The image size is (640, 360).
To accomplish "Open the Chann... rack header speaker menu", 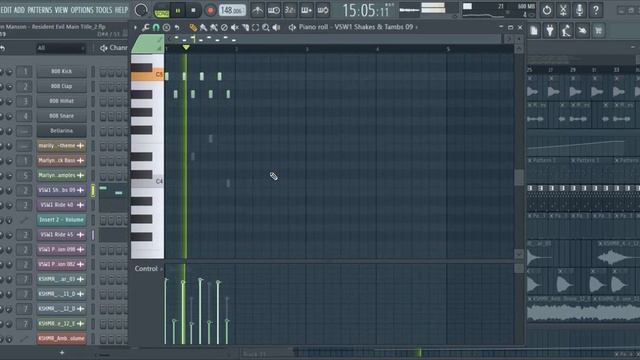I will tap(103, 48).
